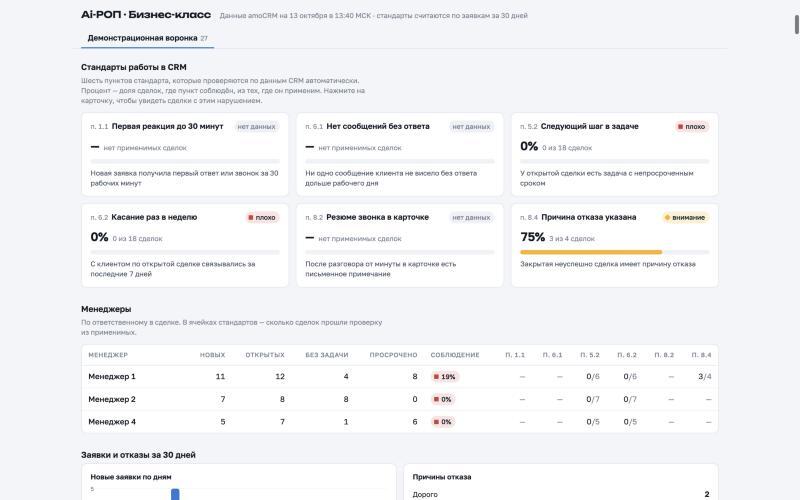
Task: Click the внимание badge on Причина отказа card
Action: 685,217
